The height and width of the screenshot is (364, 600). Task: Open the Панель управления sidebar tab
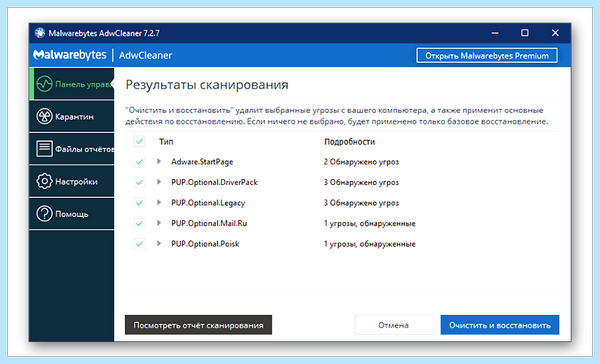72,84
